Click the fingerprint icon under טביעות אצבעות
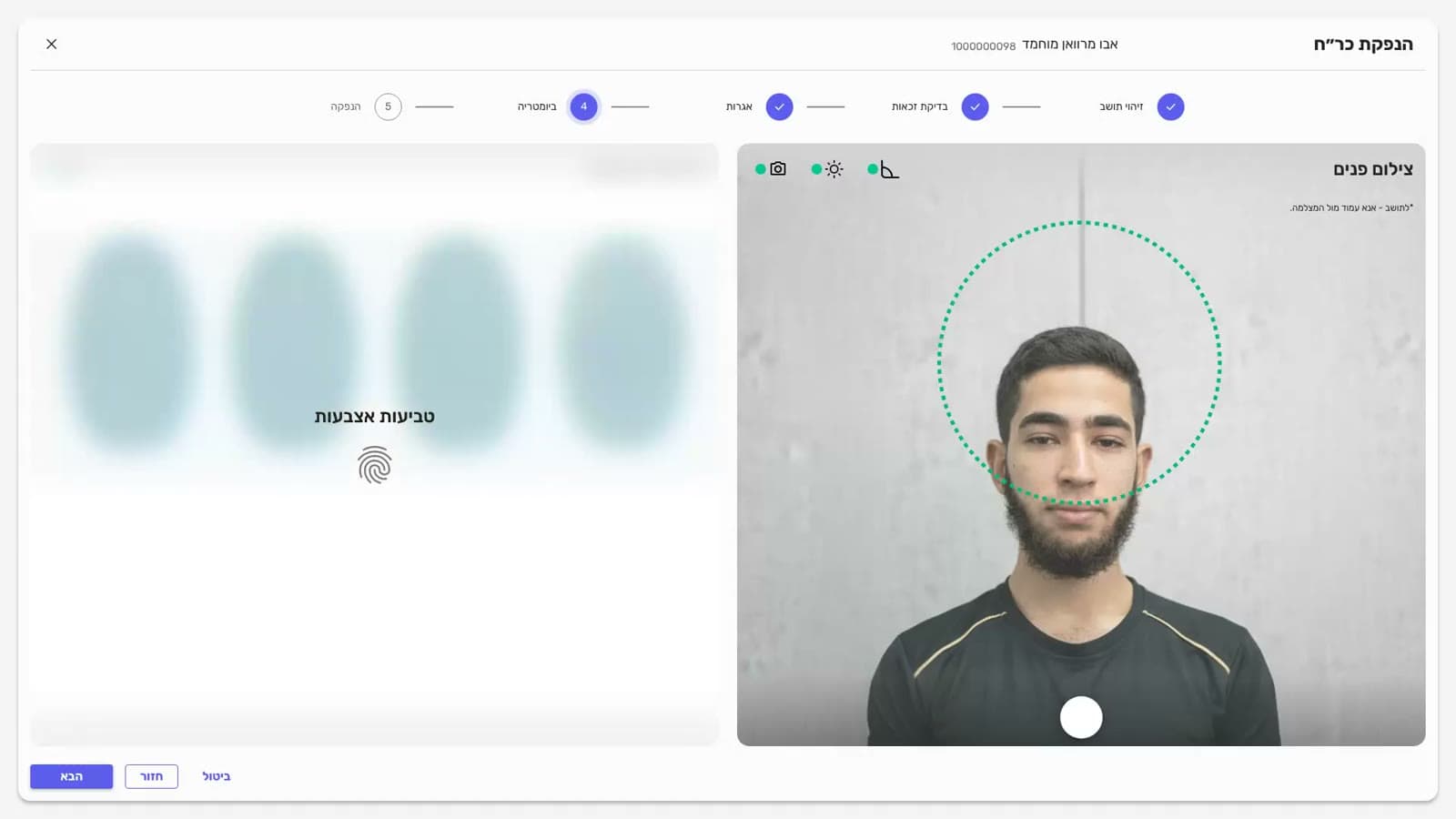This screenshot has height=819, width=1456. click(x=374, y=465)
